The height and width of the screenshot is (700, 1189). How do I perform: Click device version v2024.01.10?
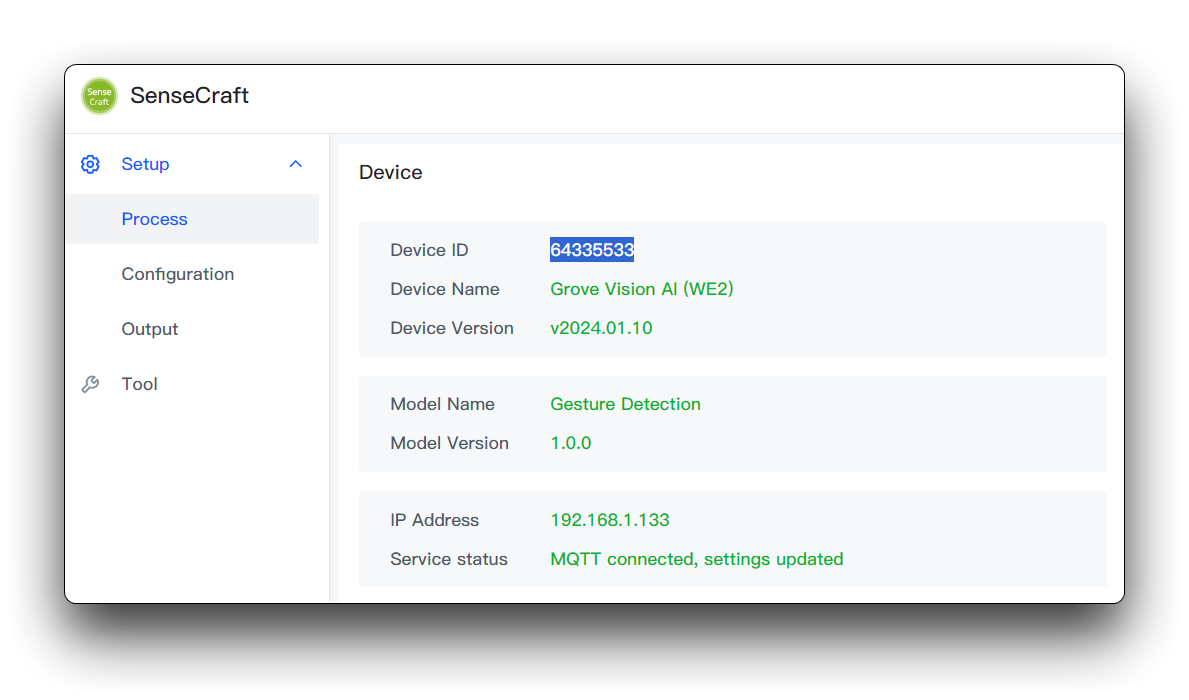tap(601, 328)
